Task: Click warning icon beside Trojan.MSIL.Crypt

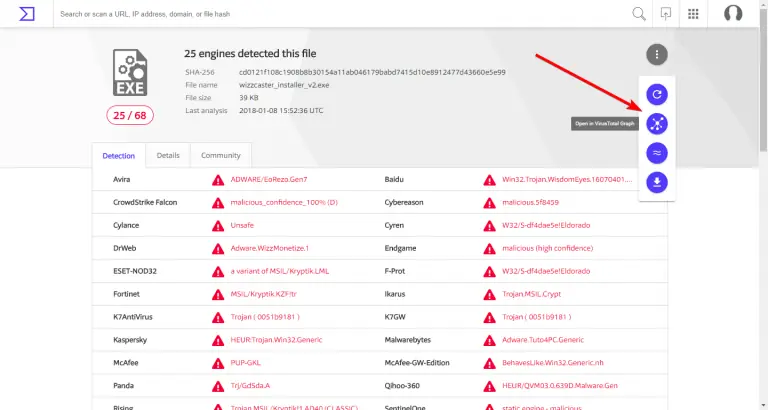Action: [x=489, y=294]
